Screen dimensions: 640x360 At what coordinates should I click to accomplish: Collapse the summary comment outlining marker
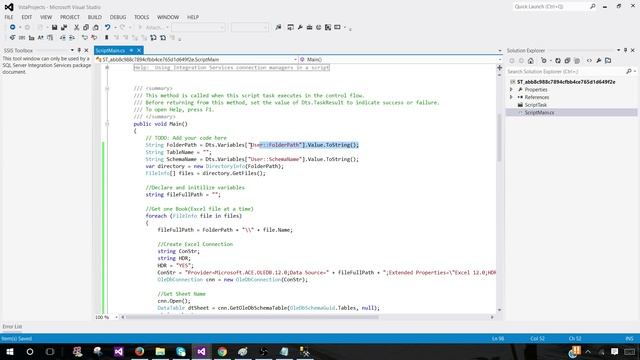(x=107, y=88)
